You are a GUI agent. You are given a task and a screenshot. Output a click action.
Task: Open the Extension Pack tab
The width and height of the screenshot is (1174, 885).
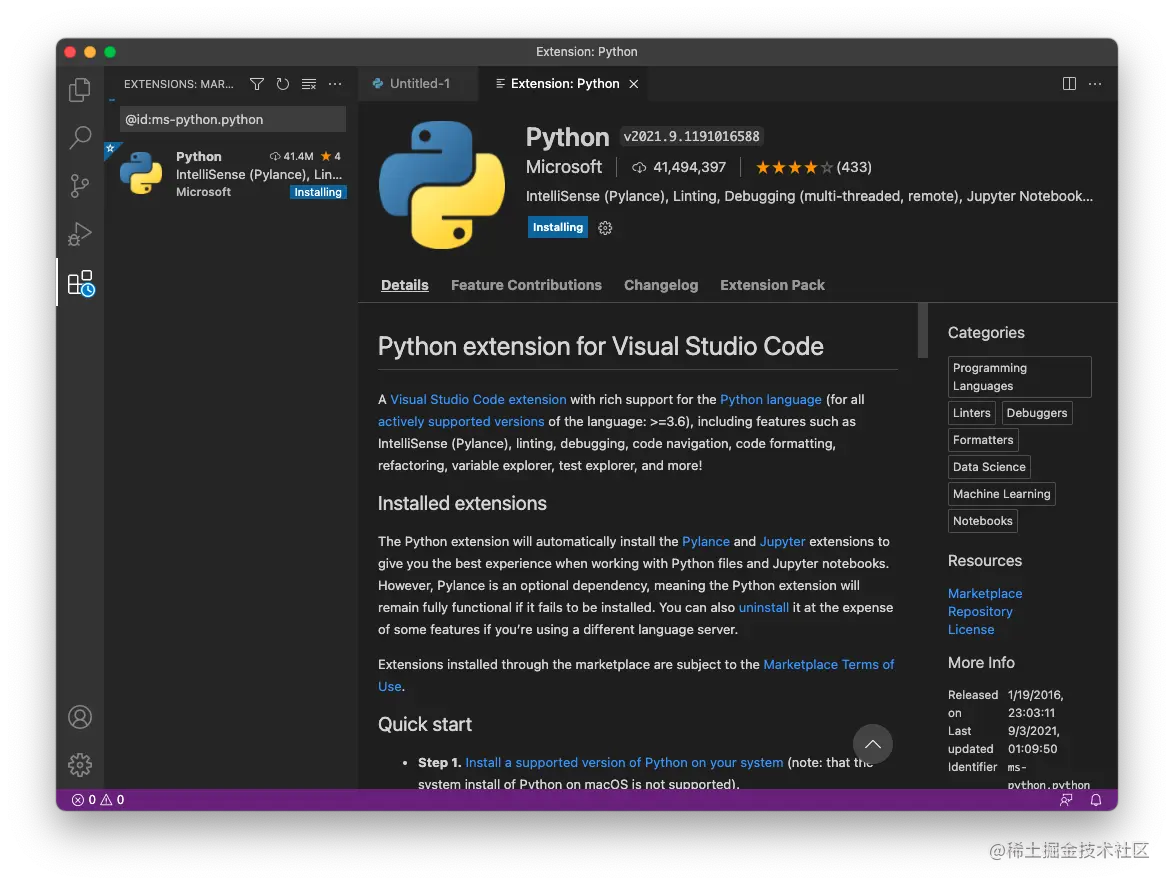coord(772,285)
